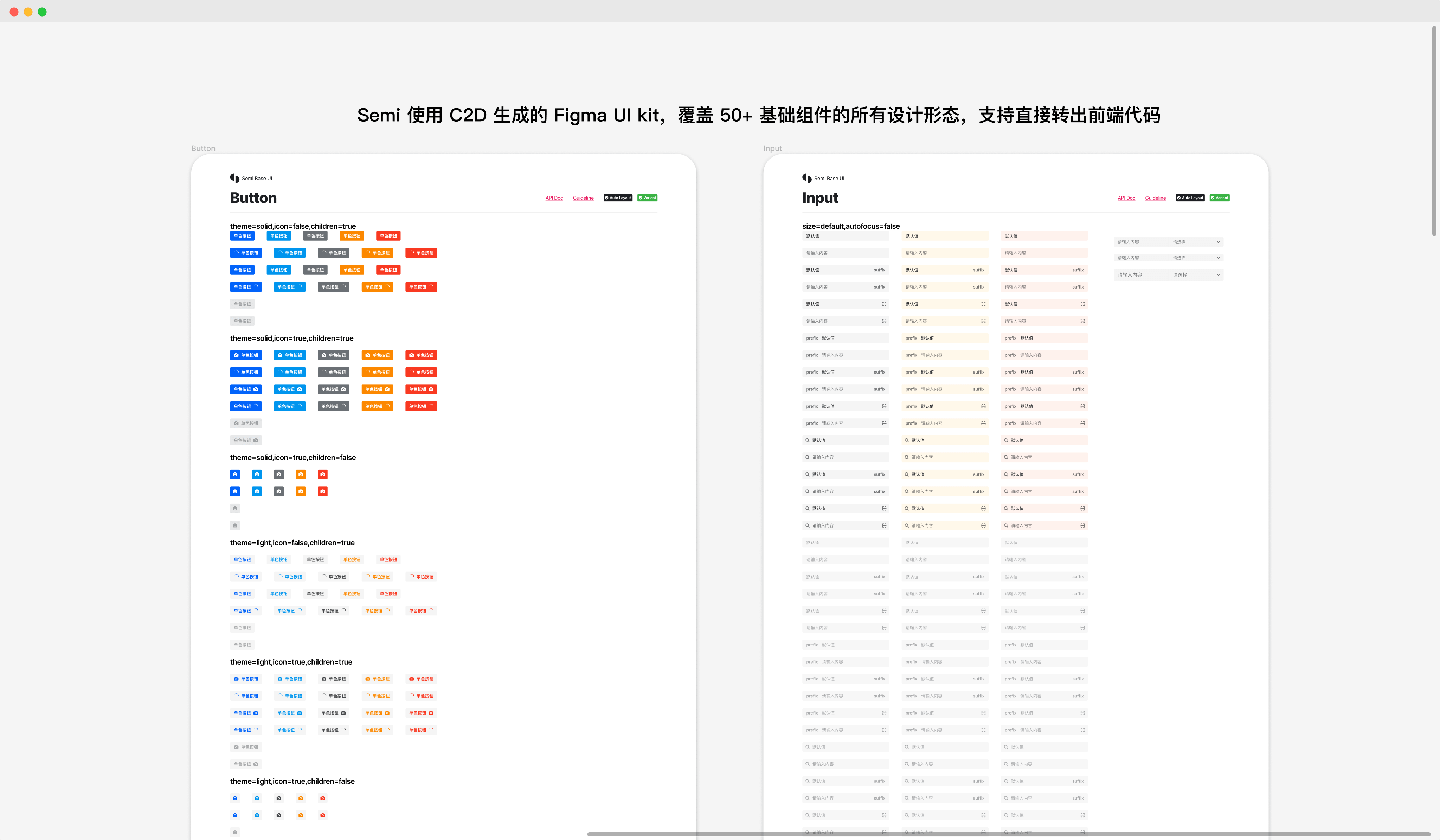Viewport: 1440px width, 840px height.
Task: Toggle the Variant badge on Button page
Action: click(647, 198)
